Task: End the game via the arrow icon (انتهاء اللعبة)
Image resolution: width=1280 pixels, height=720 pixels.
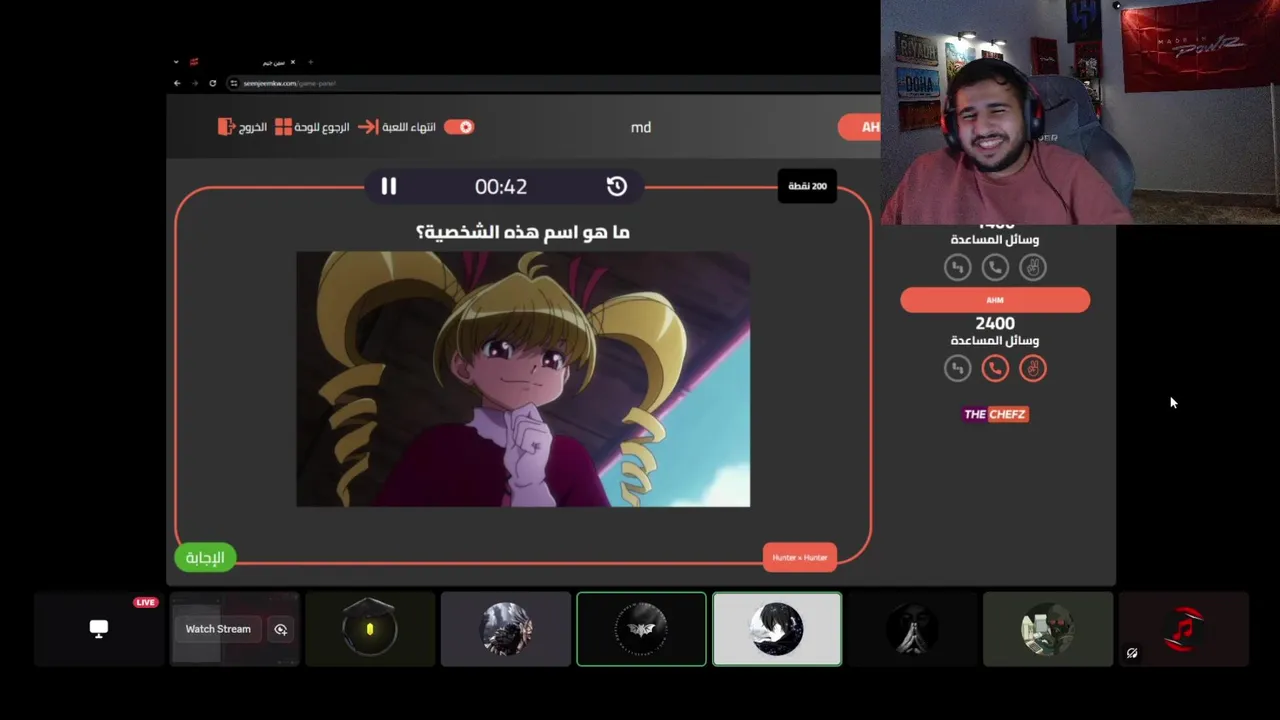Action: tap(368, 127)
